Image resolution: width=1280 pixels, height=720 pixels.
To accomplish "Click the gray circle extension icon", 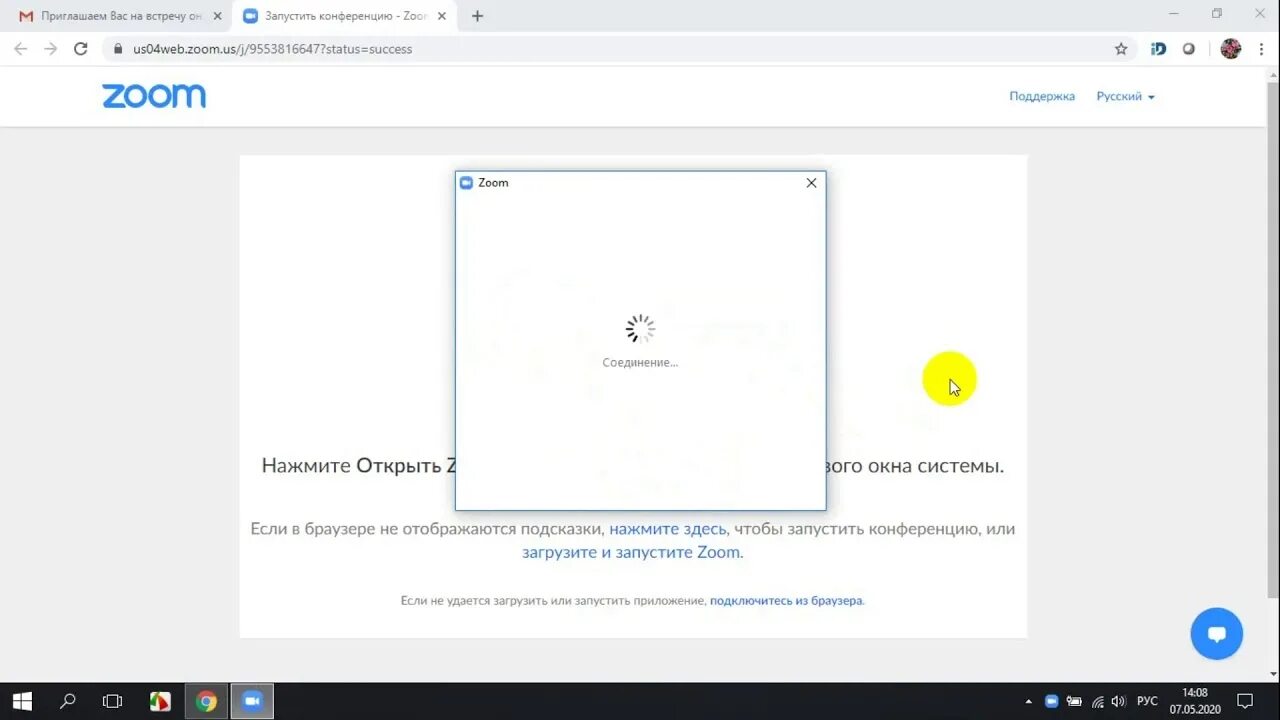I will (1188, 49).
